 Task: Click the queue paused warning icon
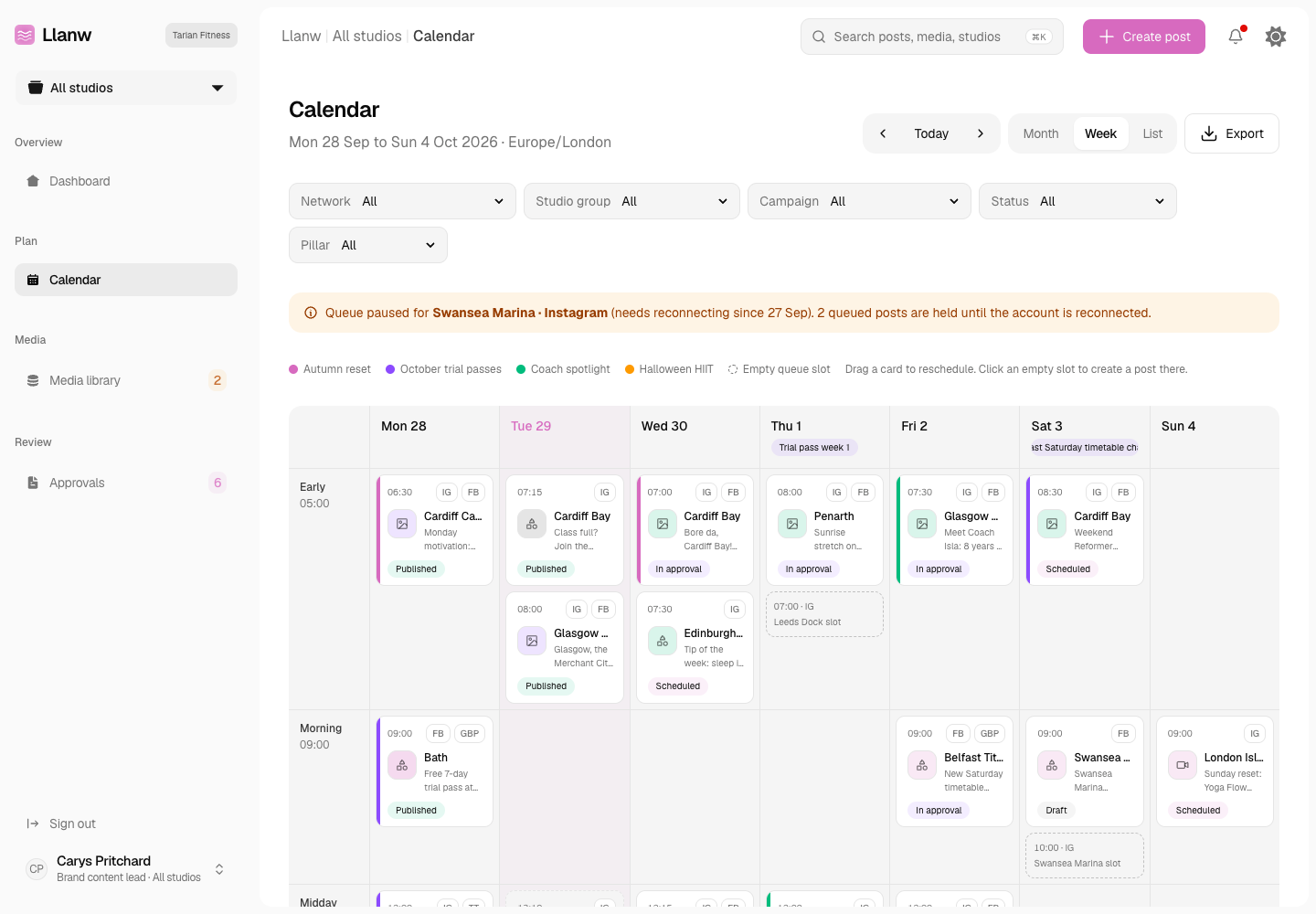click(x=311, y=313)
